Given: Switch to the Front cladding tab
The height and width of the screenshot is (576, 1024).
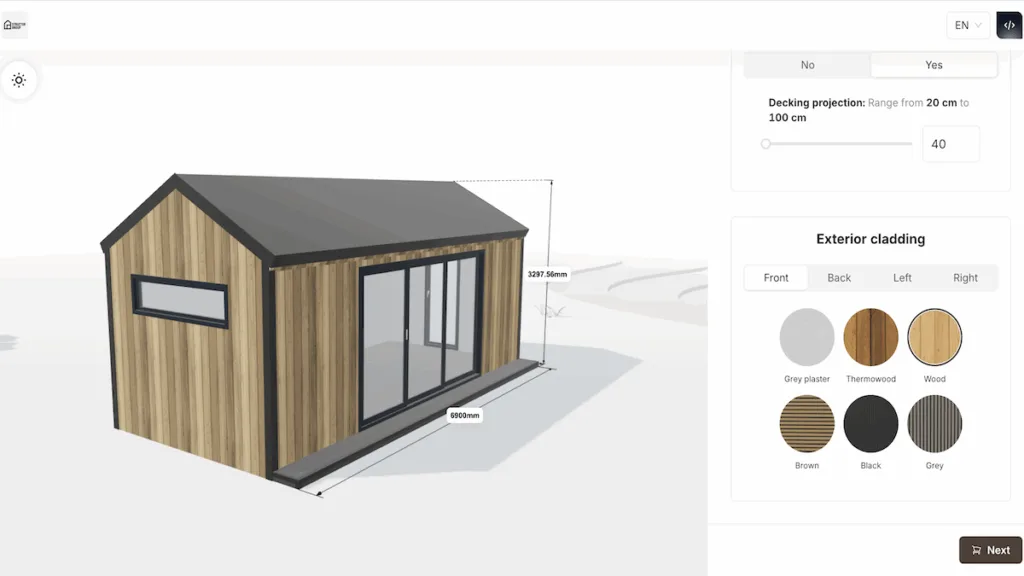Looking at the screenshot, I should 776,278.
